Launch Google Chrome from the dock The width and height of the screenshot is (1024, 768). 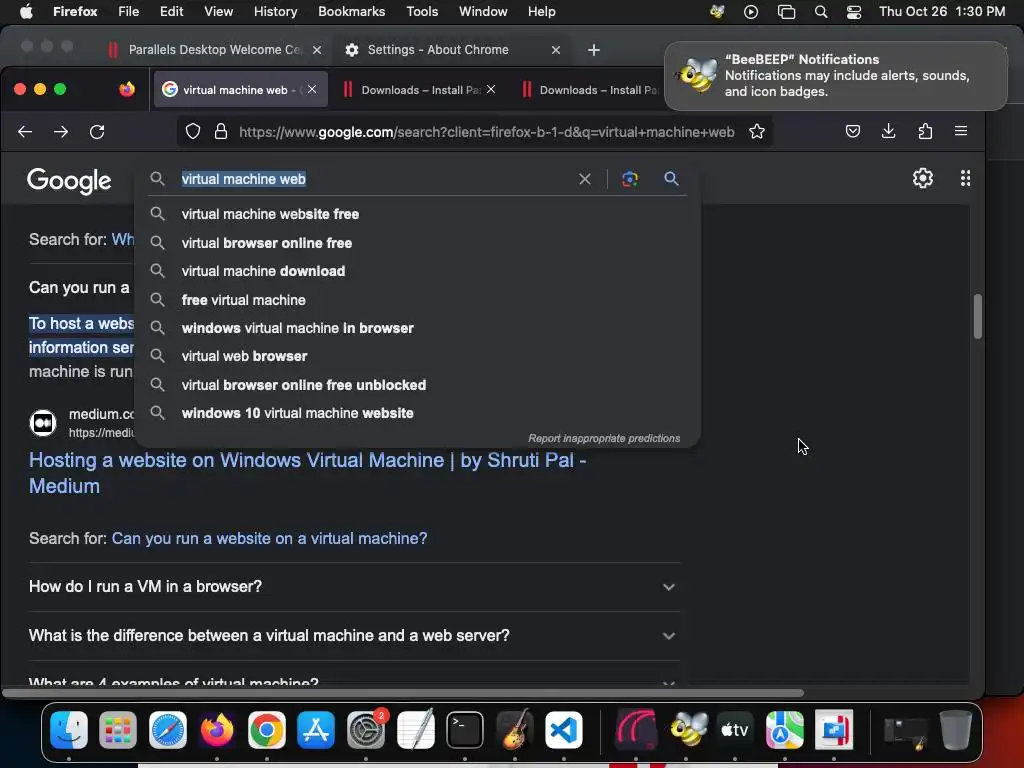[266, 729]
